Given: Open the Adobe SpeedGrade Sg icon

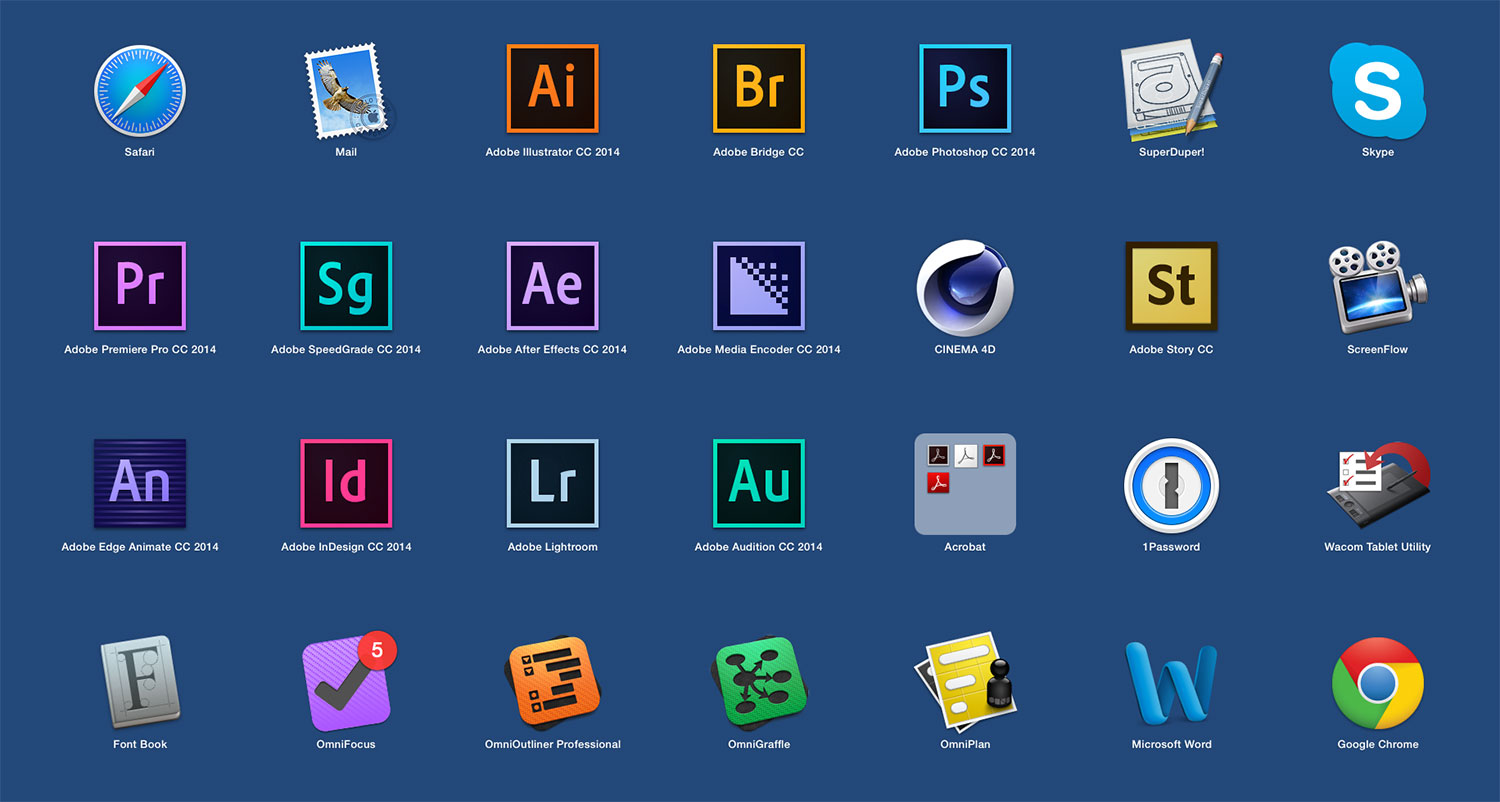Looking at the screenshot, I should [346, 285].
